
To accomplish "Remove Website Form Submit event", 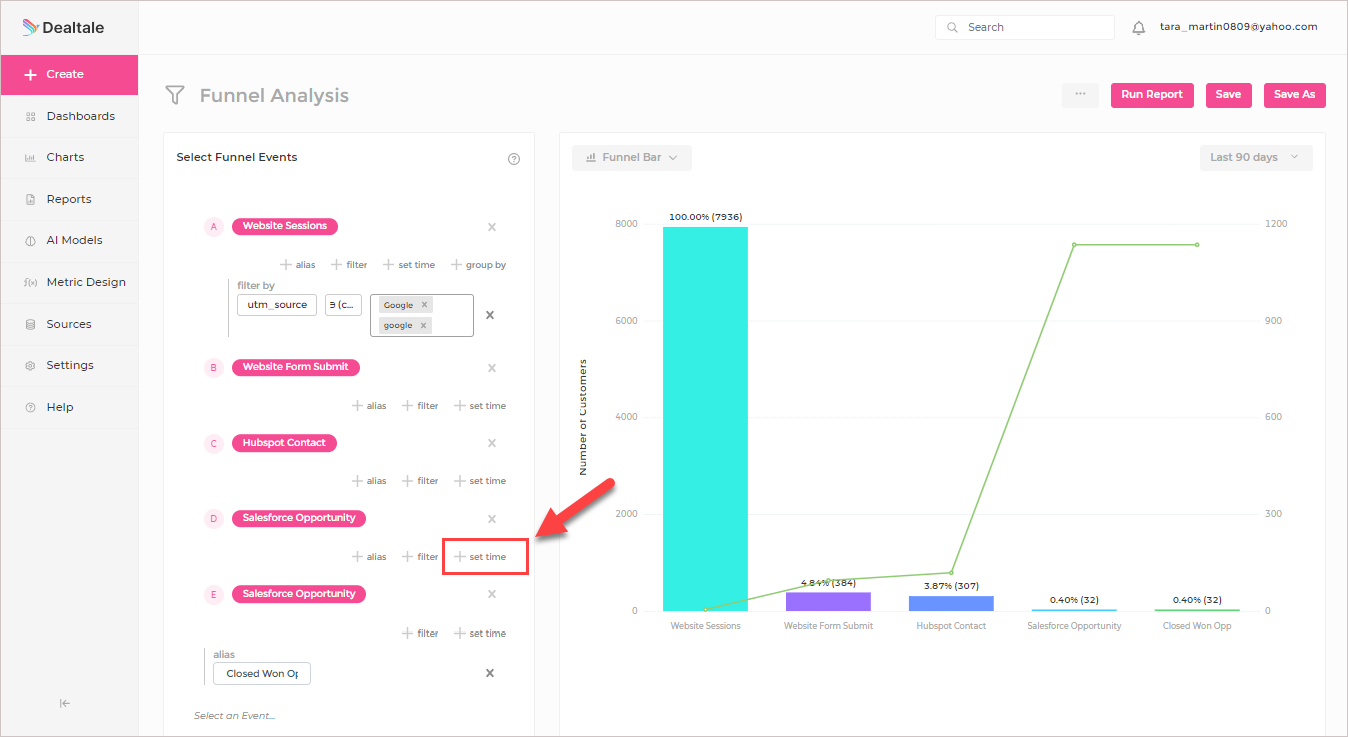I will [492, 368].
